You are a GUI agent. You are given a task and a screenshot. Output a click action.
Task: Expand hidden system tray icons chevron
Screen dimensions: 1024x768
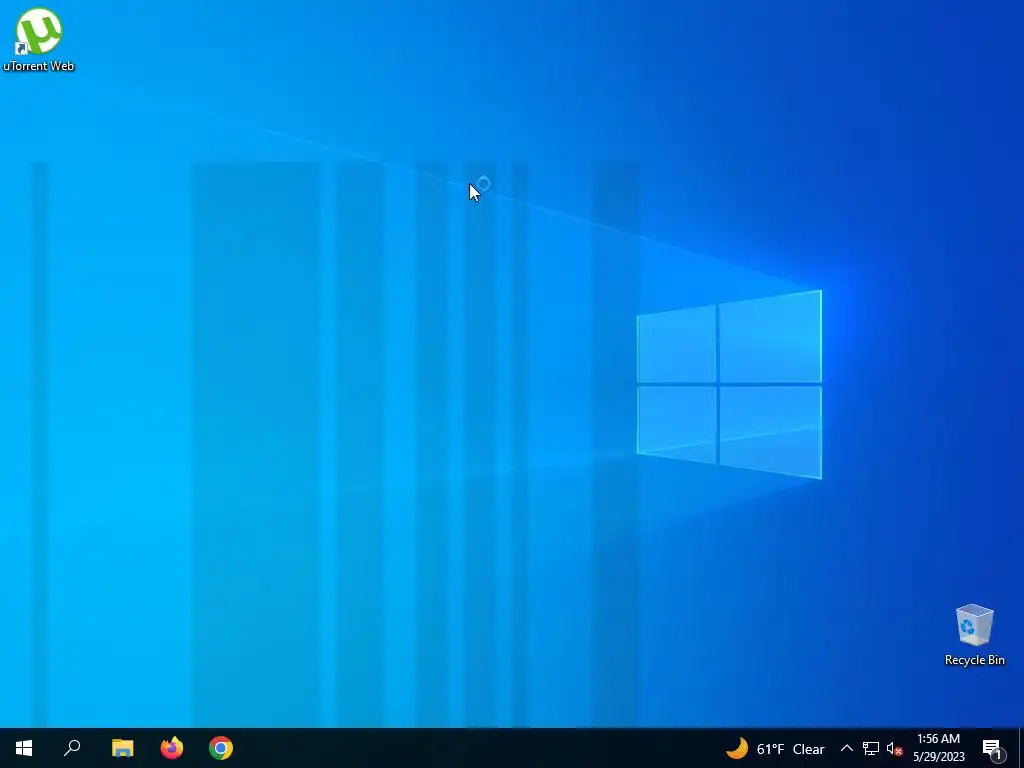[x=846, y=748]
